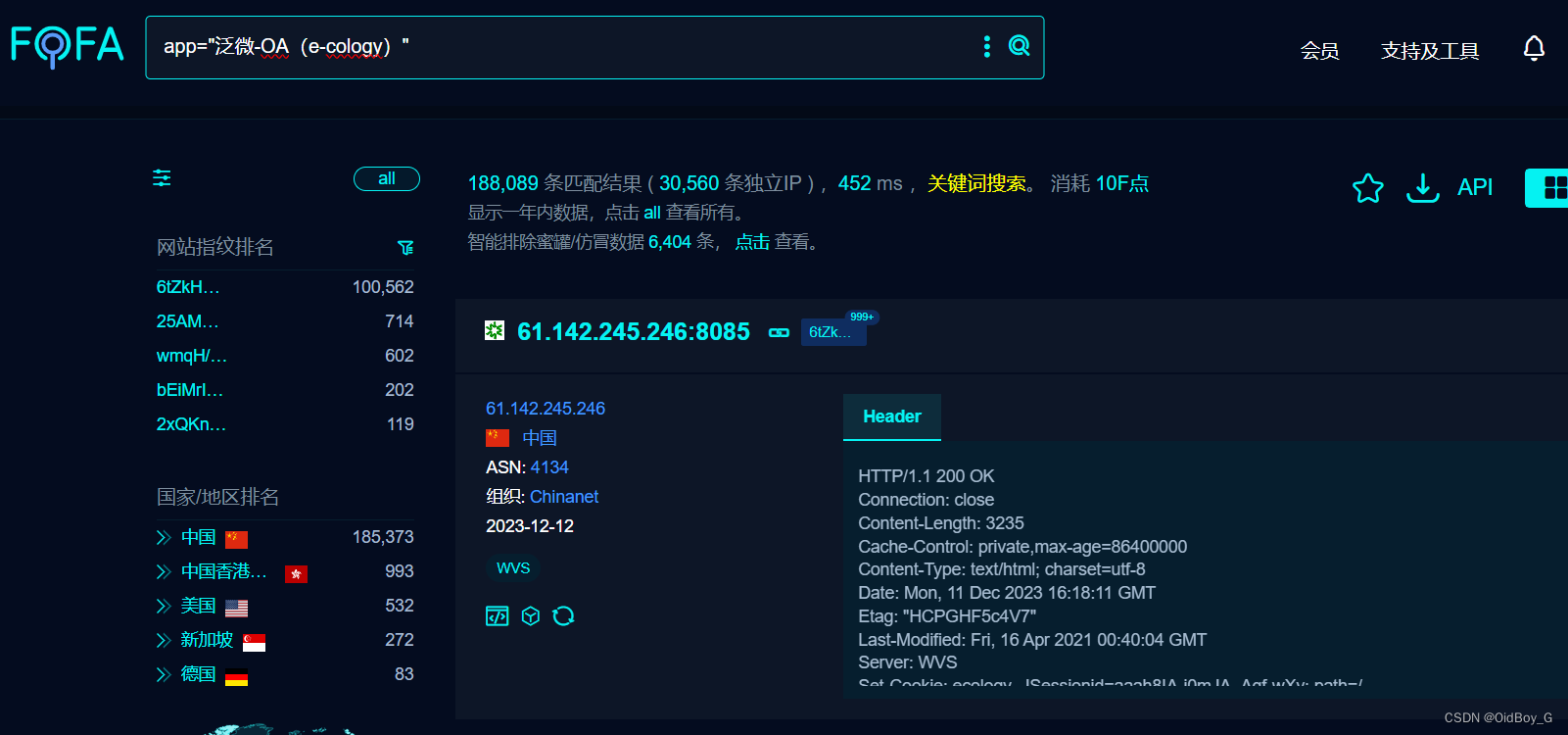Pick the Germany flag in the ranking
Viewport: 1568px width, 735px height.
click(236, 676)
